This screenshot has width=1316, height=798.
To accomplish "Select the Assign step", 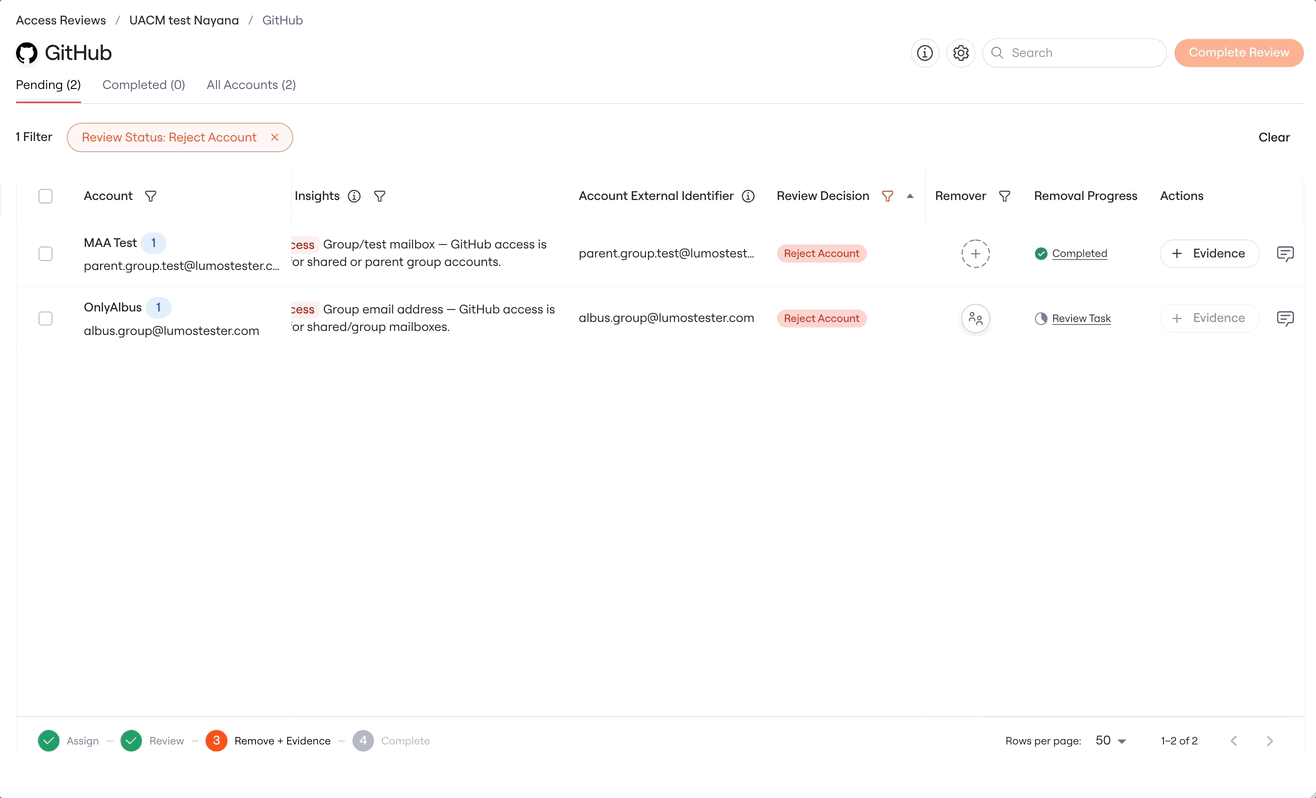I will pos(69,741).
